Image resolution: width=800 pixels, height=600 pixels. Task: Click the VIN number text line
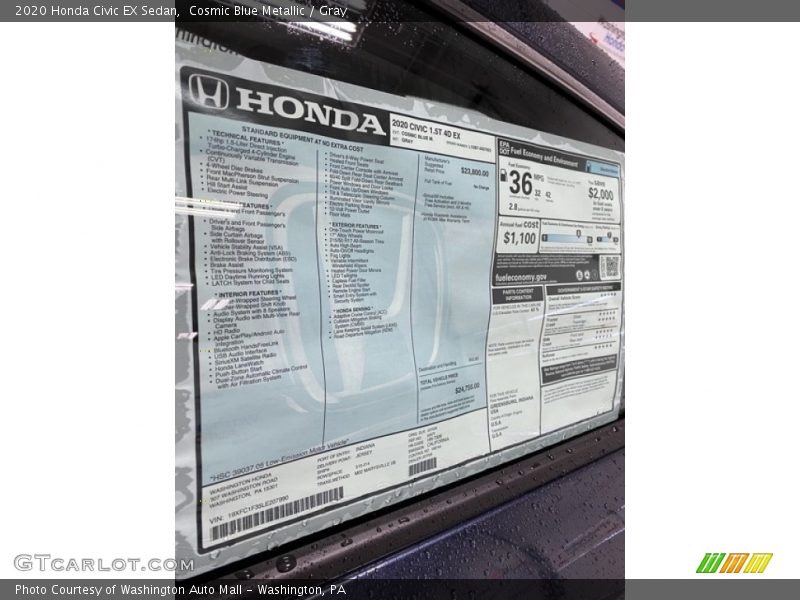tap(249, 509)
